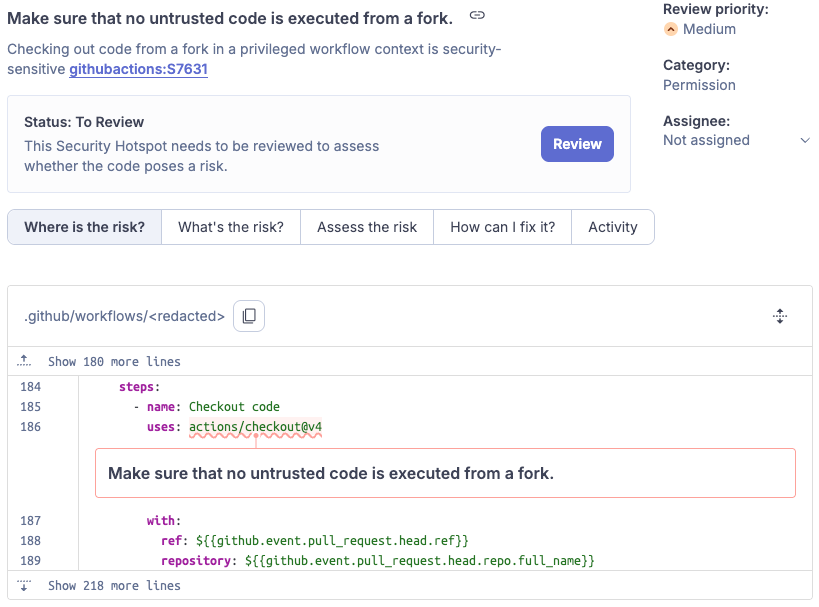Image resolution: width=819 pixels, height=607 pixels.
Task: Click Show 218 more lines
Action: click(x=113, y=586)
